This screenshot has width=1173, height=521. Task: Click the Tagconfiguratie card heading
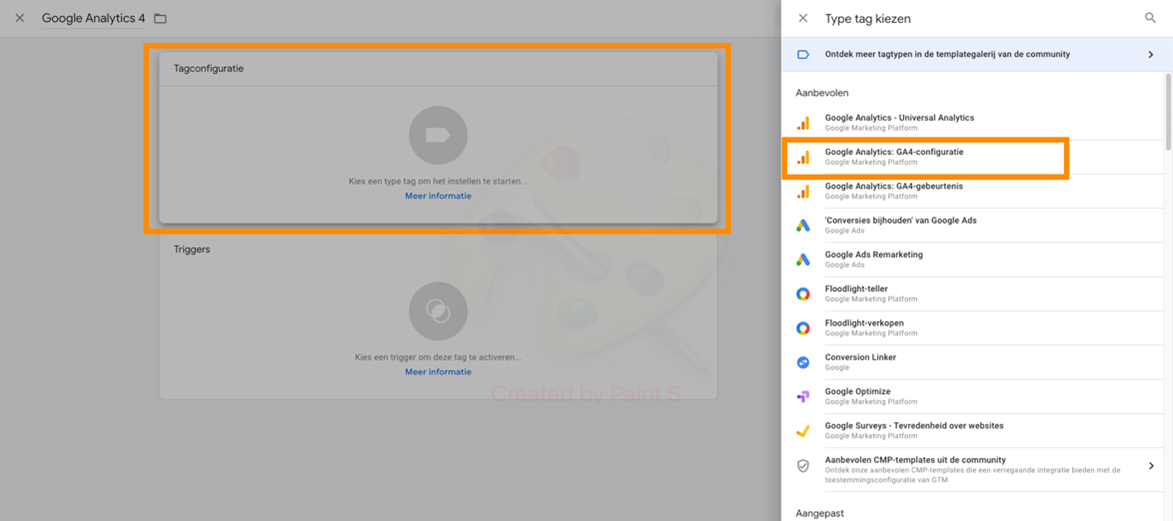pyautogui.click(x=209, y=69)
